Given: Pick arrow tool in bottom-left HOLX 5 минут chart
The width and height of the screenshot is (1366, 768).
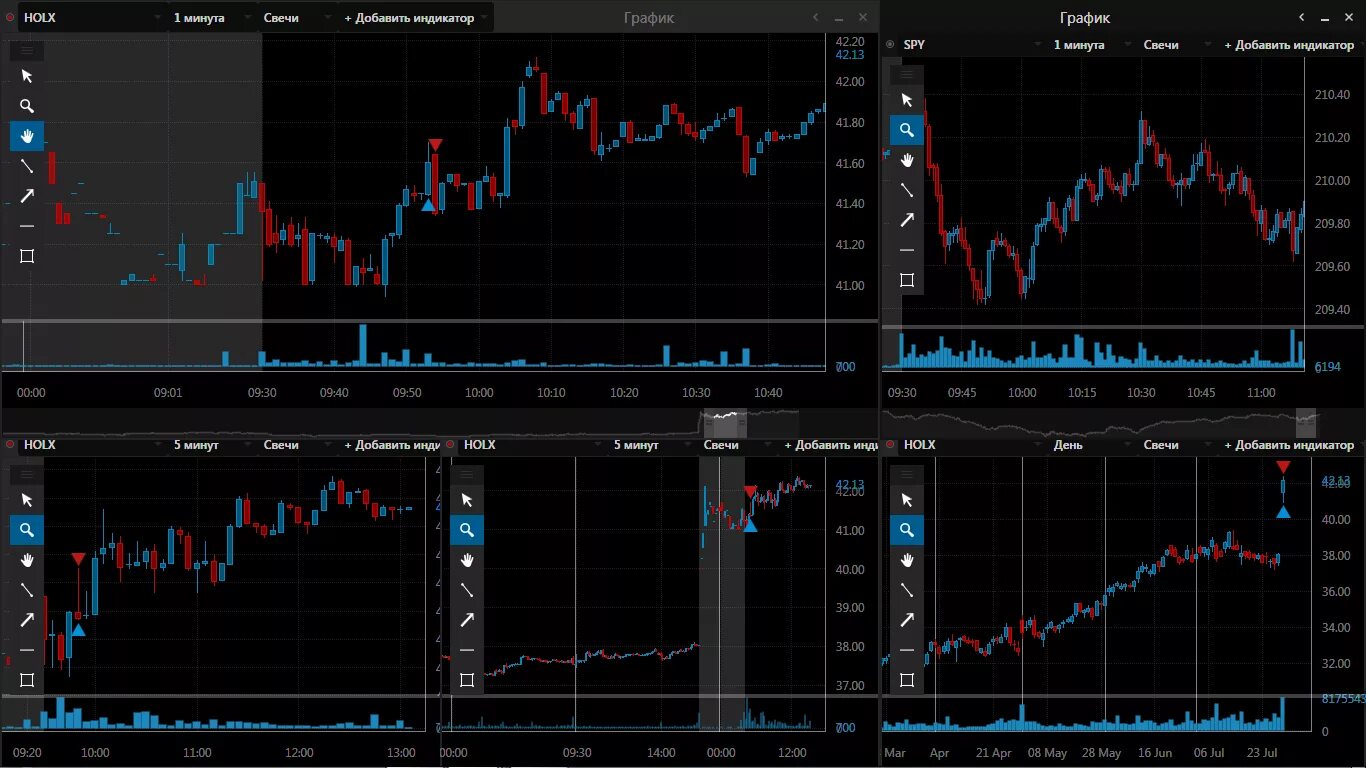Looking at the screenshot, I should [27, 620].
